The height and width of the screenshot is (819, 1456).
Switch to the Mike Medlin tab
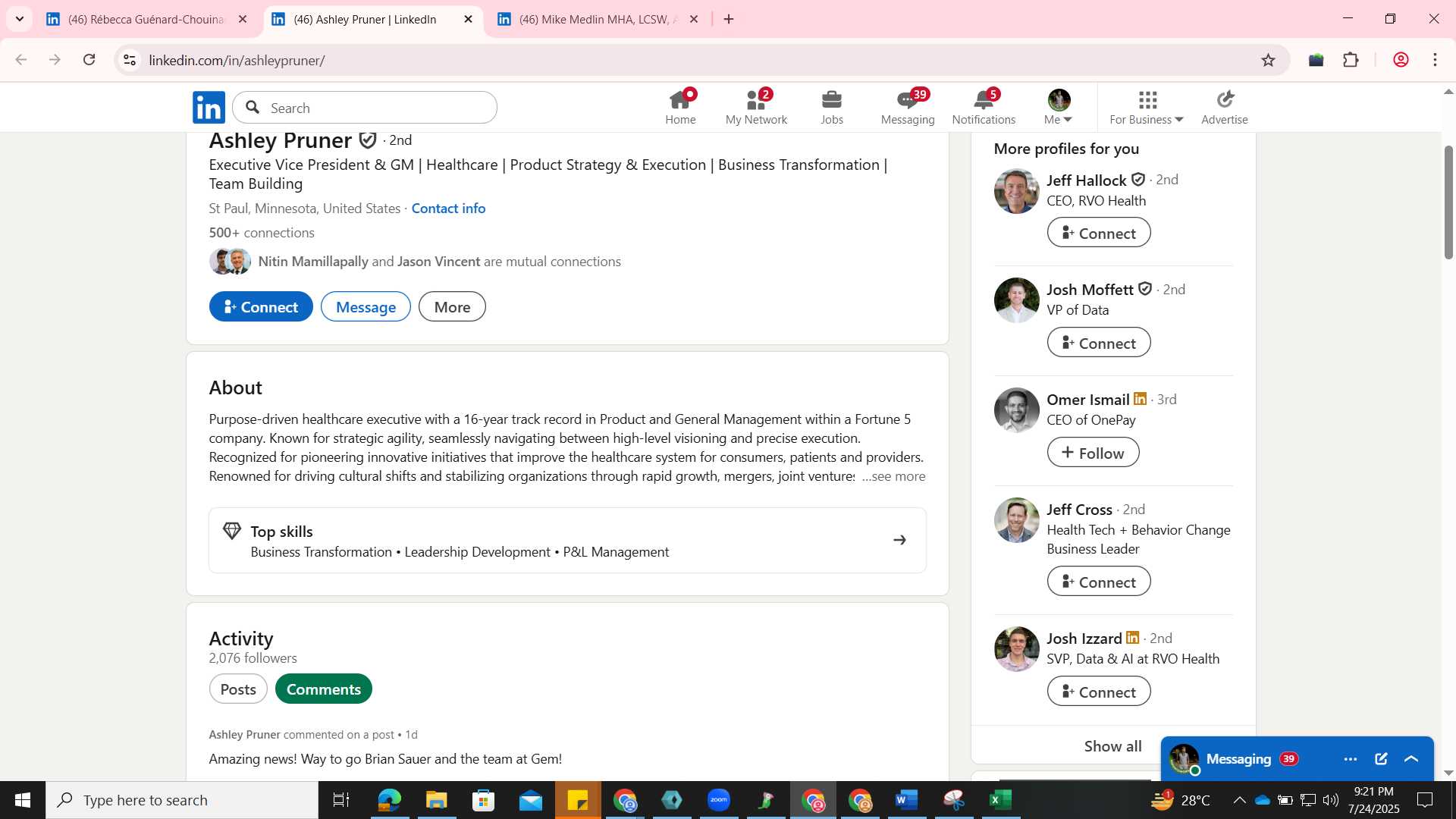coord(598,19)
